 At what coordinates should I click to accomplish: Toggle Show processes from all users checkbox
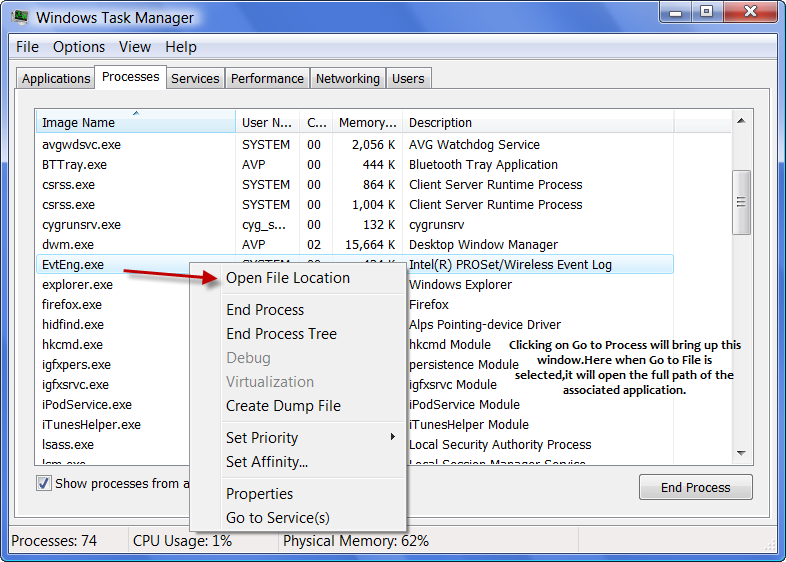point(44,483)
